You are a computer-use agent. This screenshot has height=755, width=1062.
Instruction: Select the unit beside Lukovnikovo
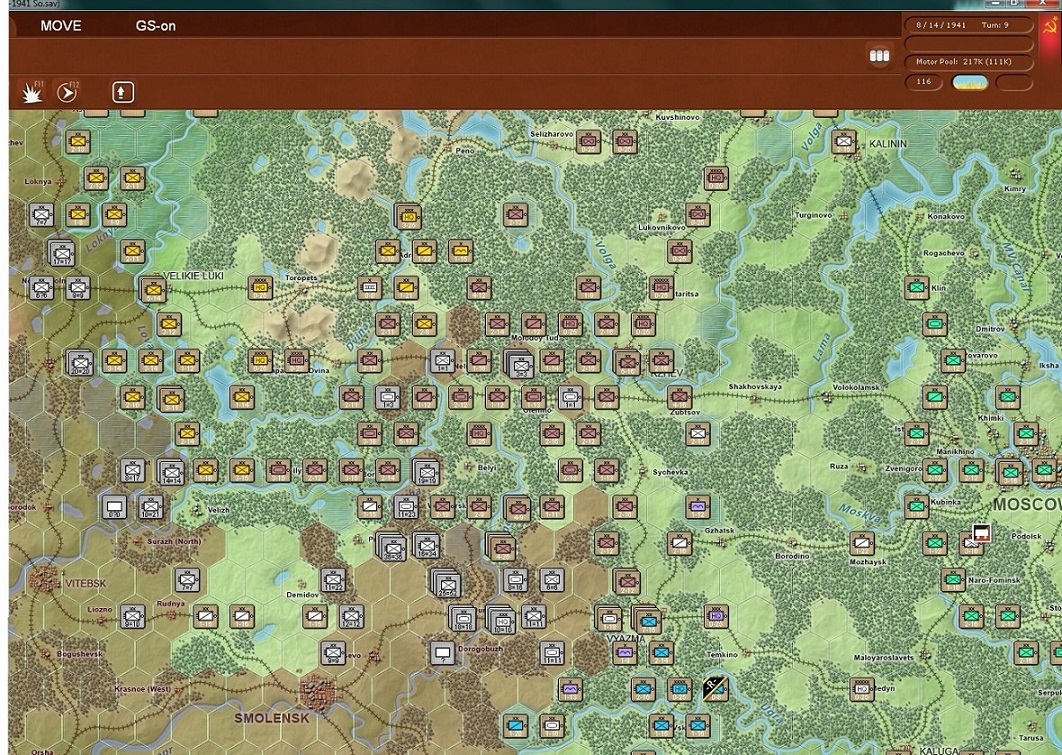pos(698,215)
